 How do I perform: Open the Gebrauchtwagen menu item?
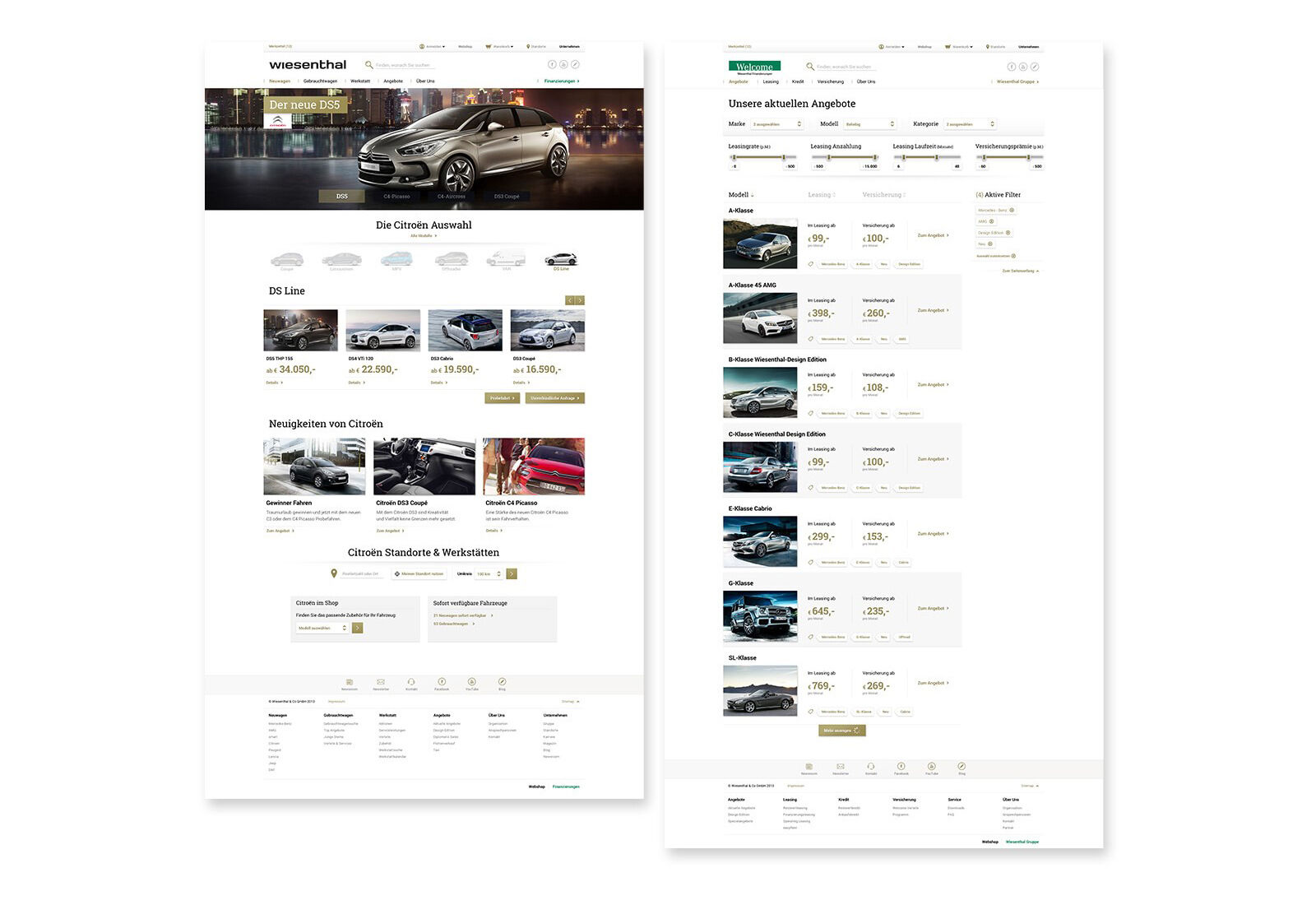click(x=320, y=81)
